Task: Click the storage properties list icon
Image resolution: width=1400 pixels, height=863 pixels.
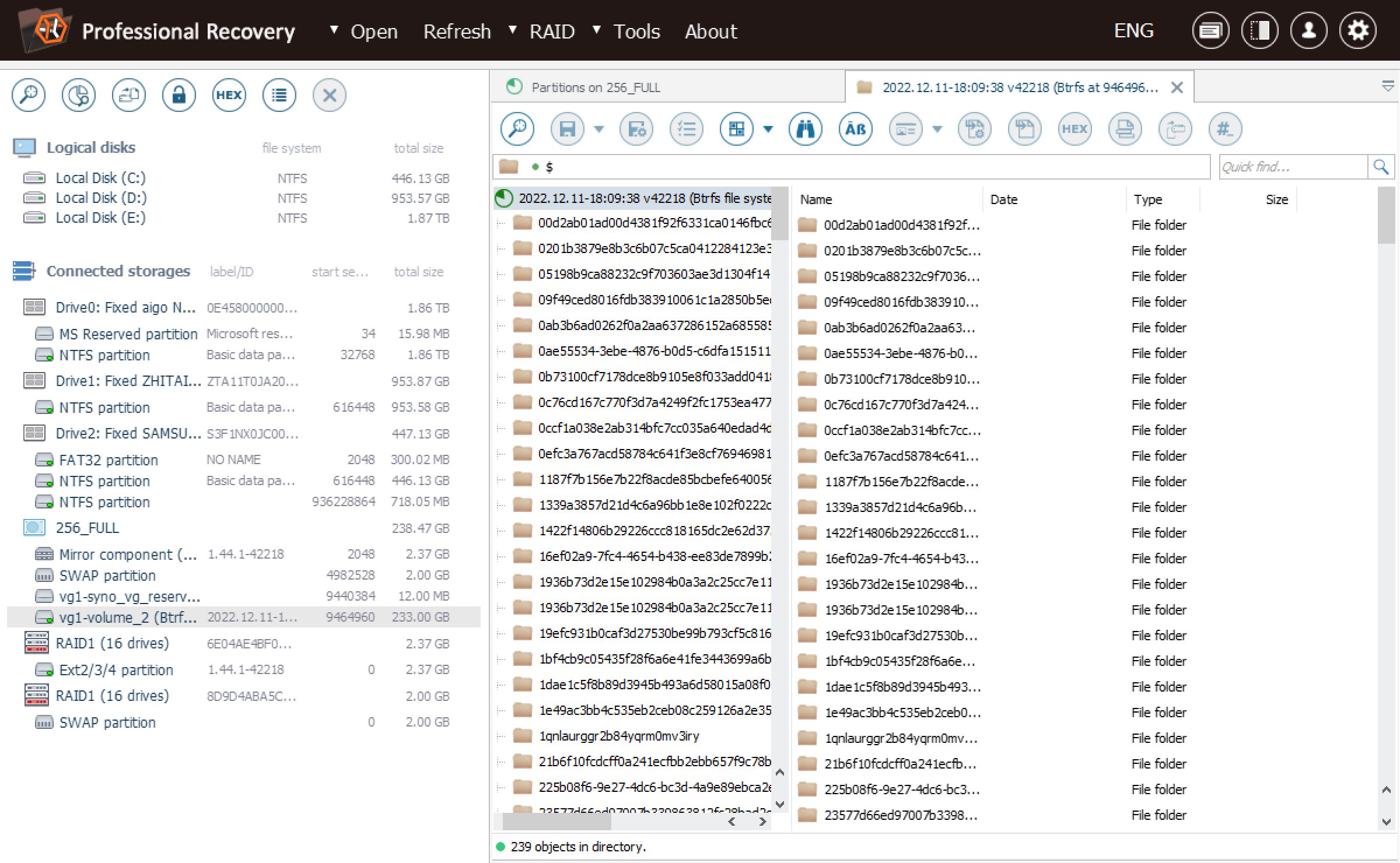Action: tap(279, 95)
